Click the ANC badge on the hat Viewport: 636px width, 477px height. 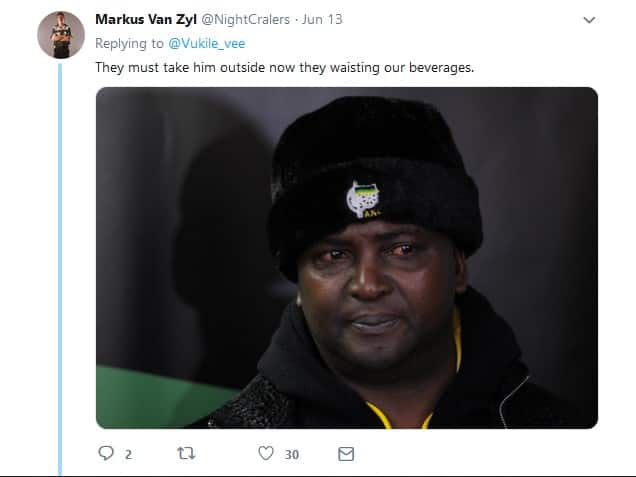click(363, 199)
